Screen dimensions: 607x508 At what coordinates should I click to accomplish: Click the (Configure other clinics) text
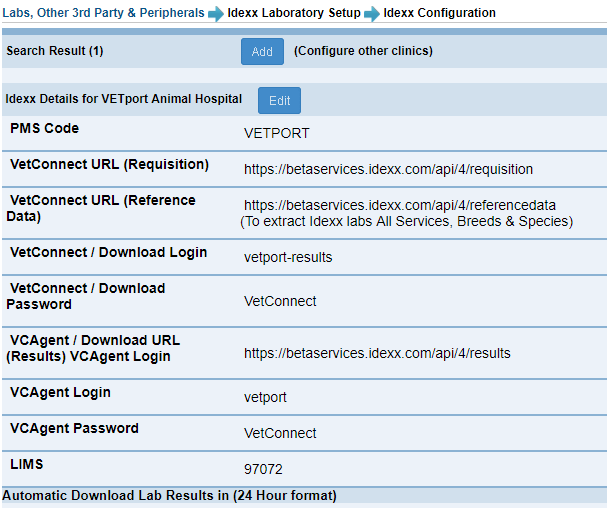pyautogui.click(x=363, y=51)
